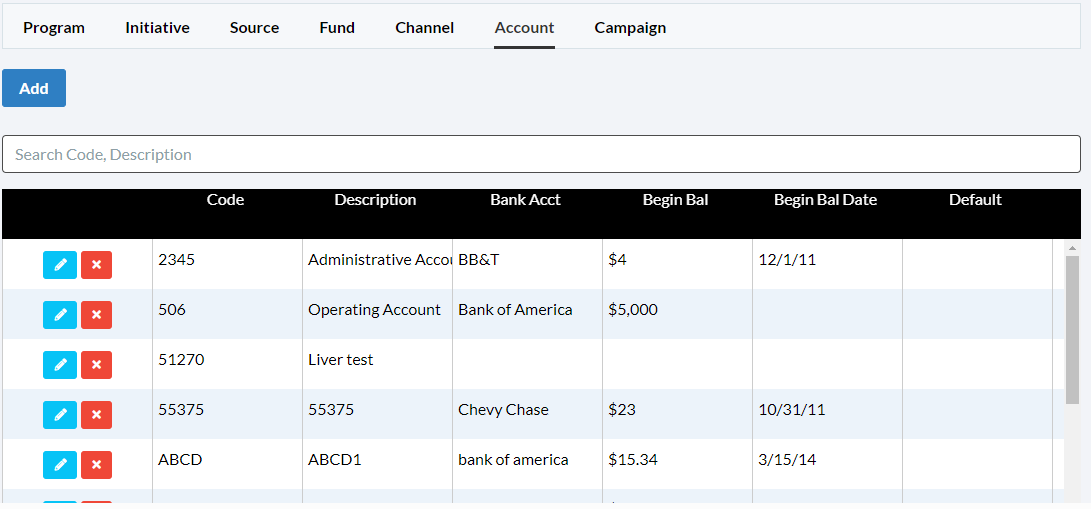Open the Channel tab
The width and height of the screenshot is (1091, 509).
424,28
